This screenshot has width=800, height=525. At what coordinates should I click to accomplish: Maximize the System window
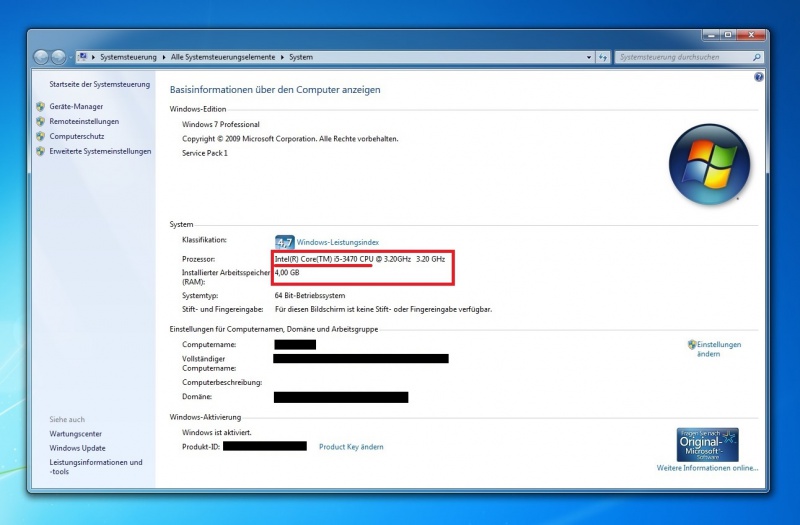[728, 35]
